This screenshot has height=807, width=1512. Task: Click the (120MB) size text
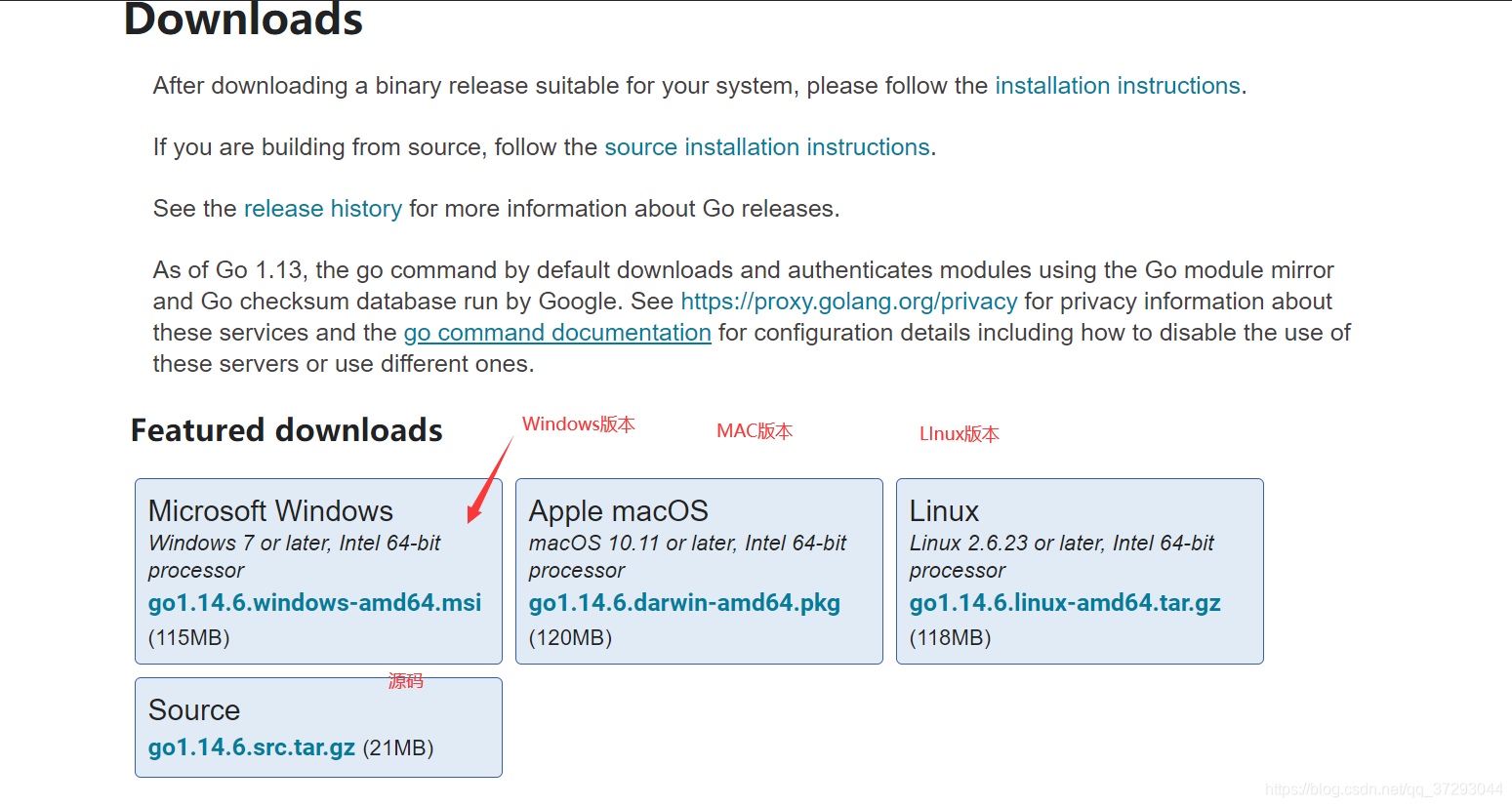[571, 638]
